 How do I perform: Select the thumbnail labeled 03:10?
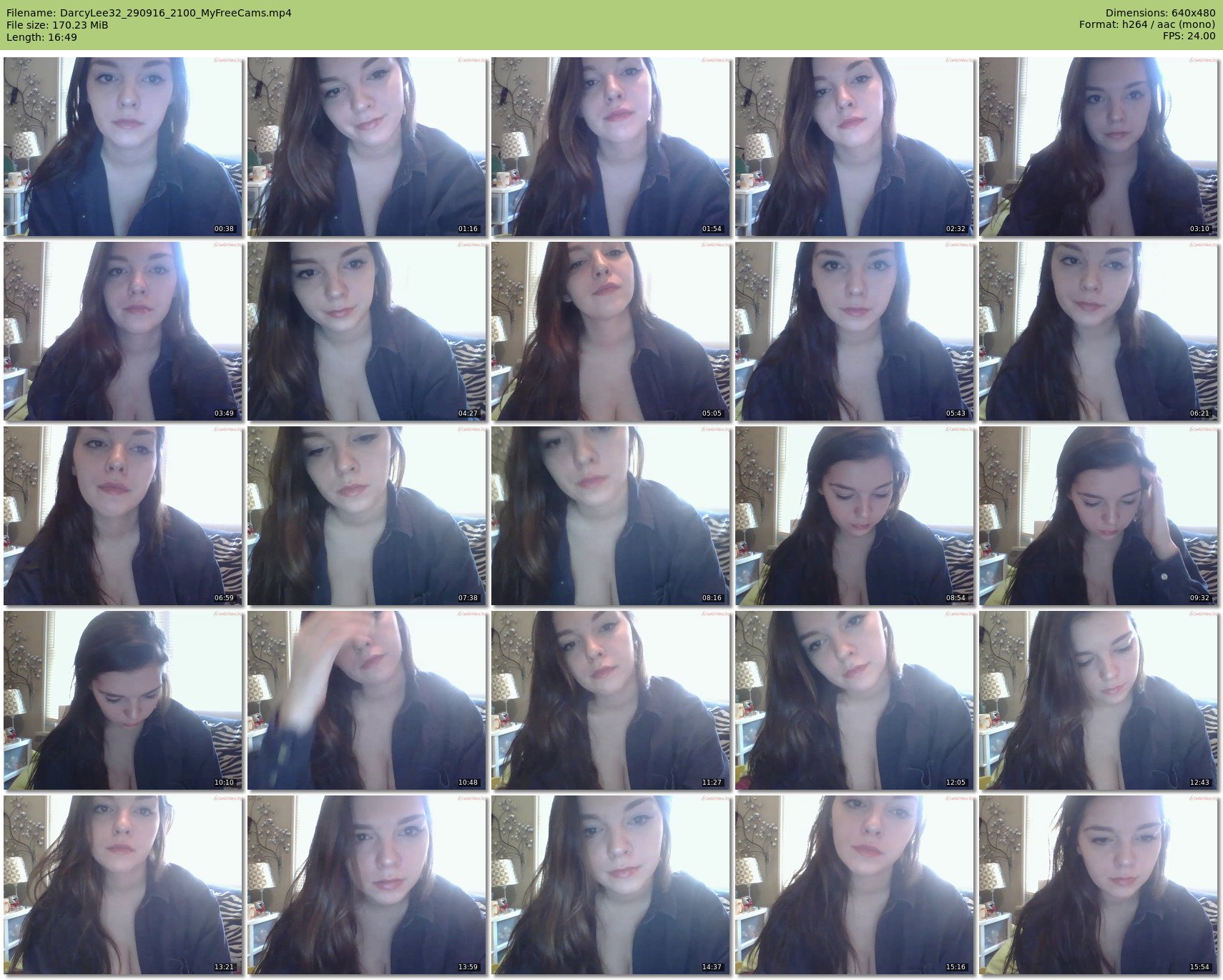click(x=1098, y=147)
